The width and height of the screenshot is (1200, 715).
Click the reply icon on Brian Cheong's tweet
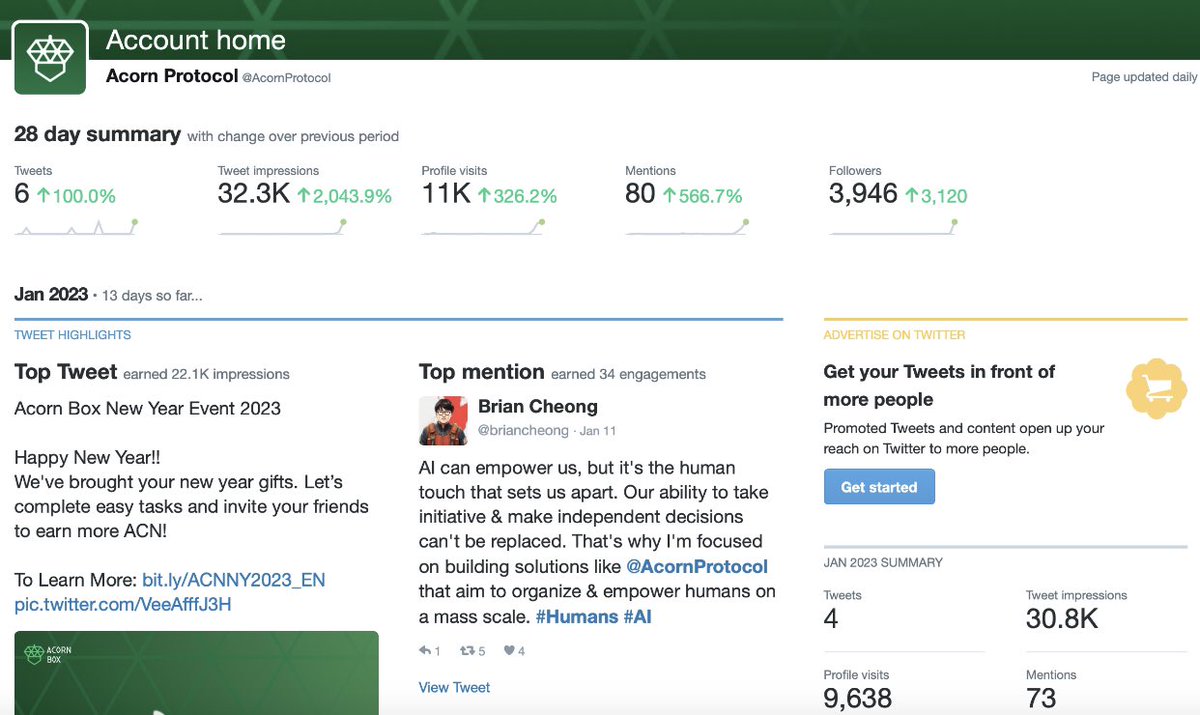[x=426, y=651]
